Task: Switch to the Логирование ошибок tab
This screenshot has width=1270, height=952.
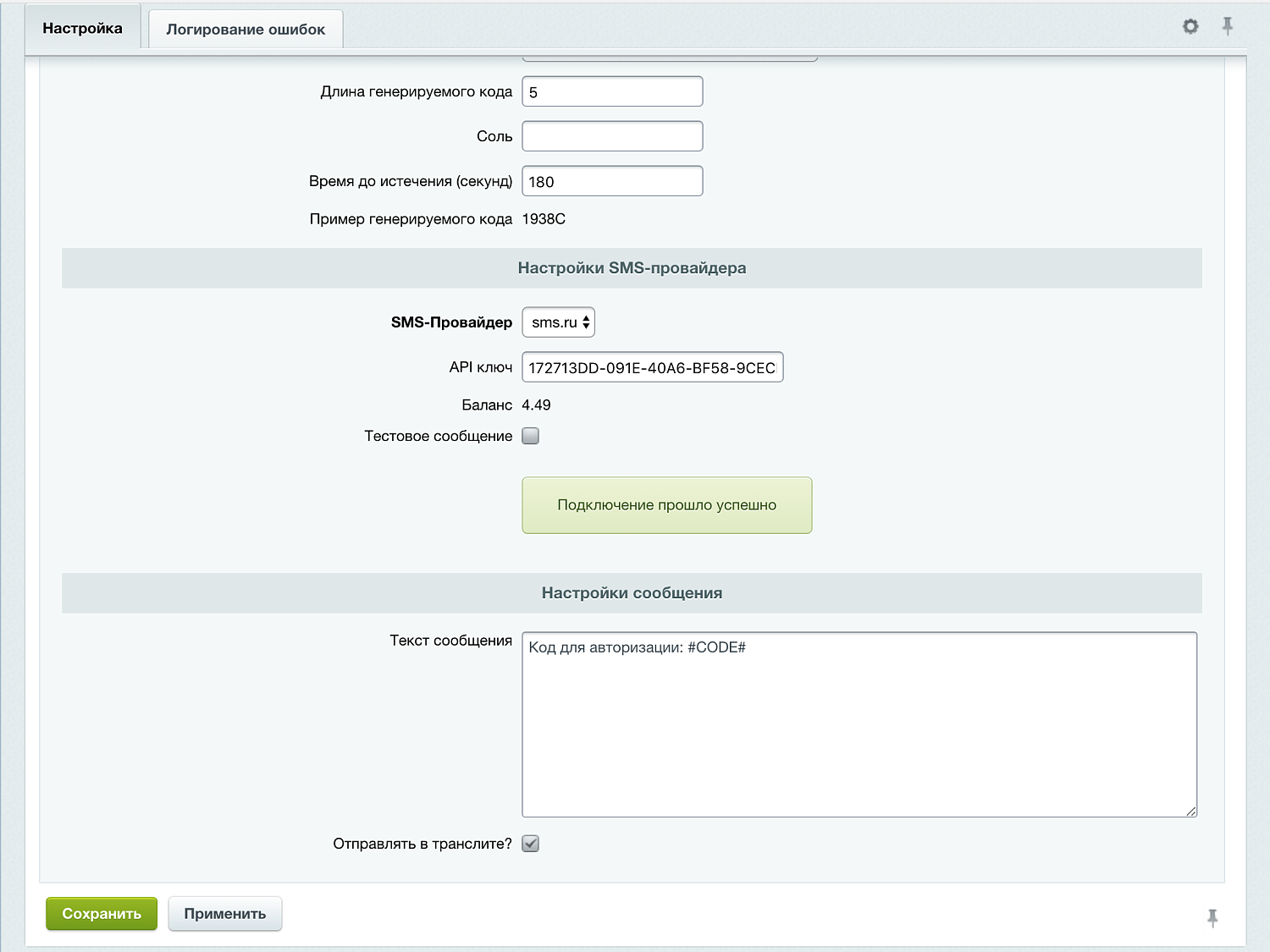Action: [246, 30]
